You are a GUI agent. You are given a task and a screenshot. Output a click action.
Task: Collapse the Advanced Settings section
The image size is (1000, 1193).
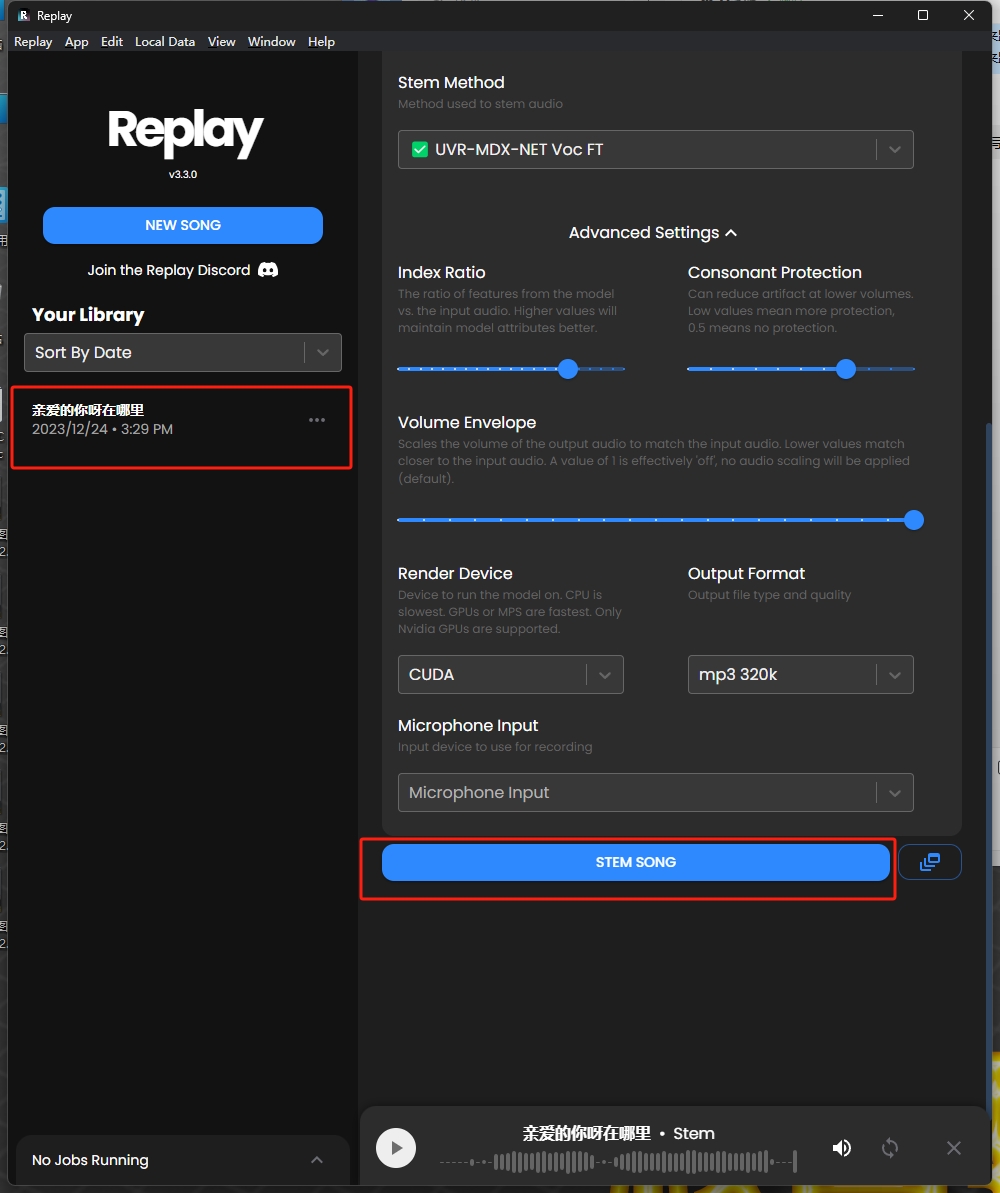(x=652, y=233)
